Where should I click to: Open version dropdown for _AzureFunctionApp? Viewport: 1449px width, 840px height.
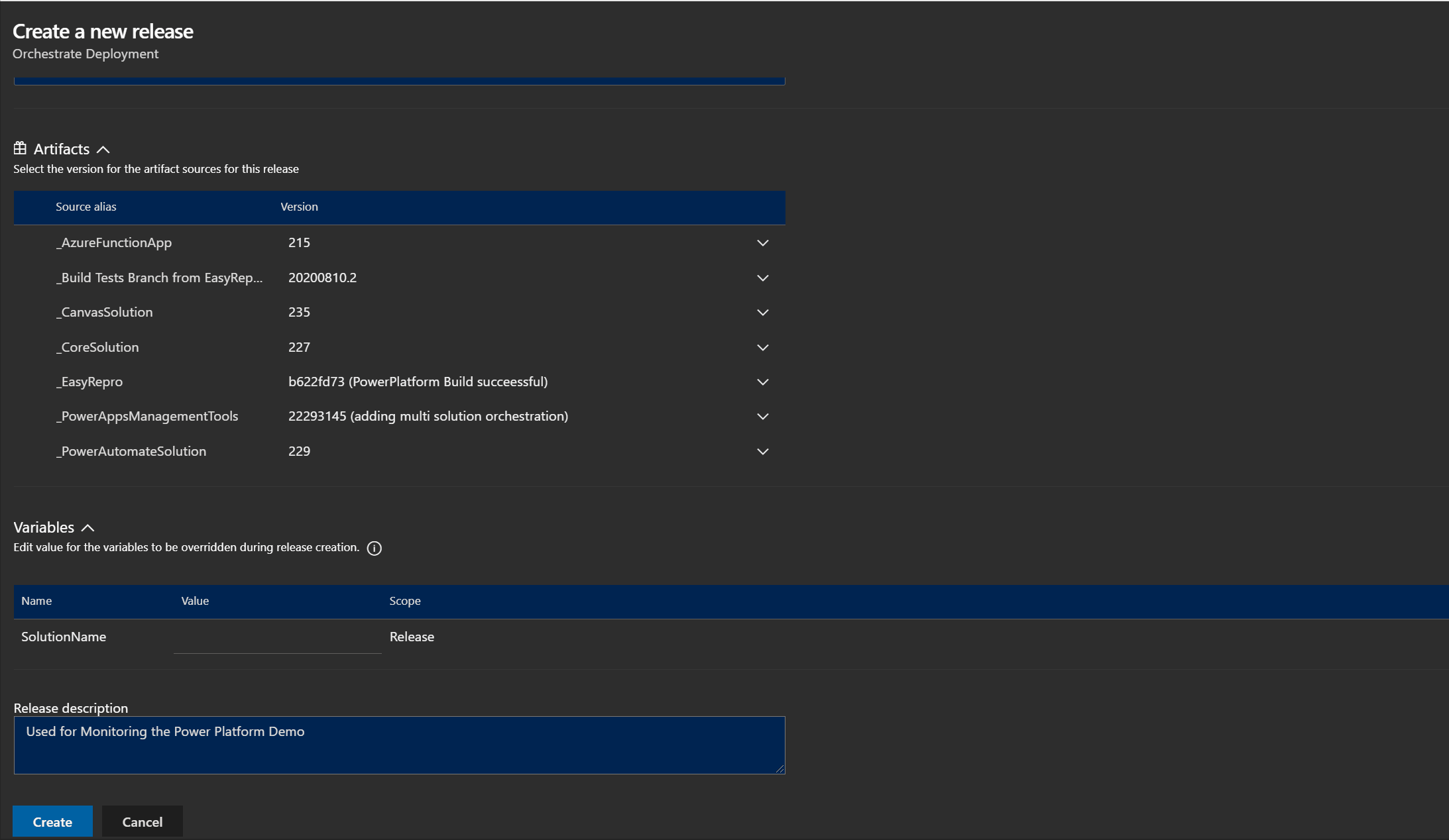point(762,243)
